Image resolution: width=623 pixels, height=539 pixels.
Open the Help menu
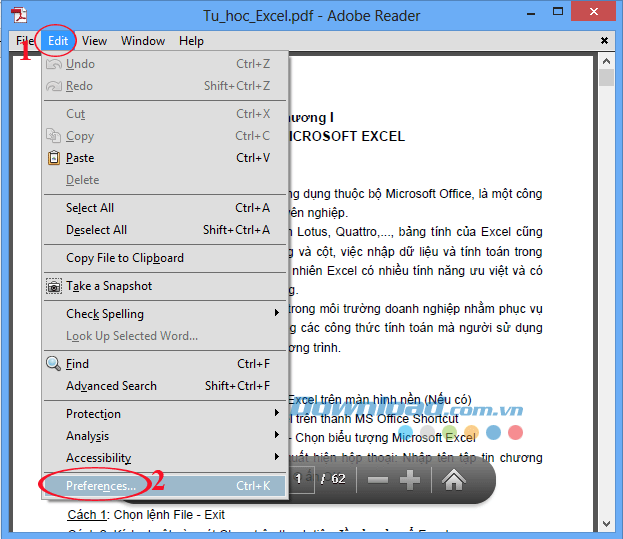point(191,41)
